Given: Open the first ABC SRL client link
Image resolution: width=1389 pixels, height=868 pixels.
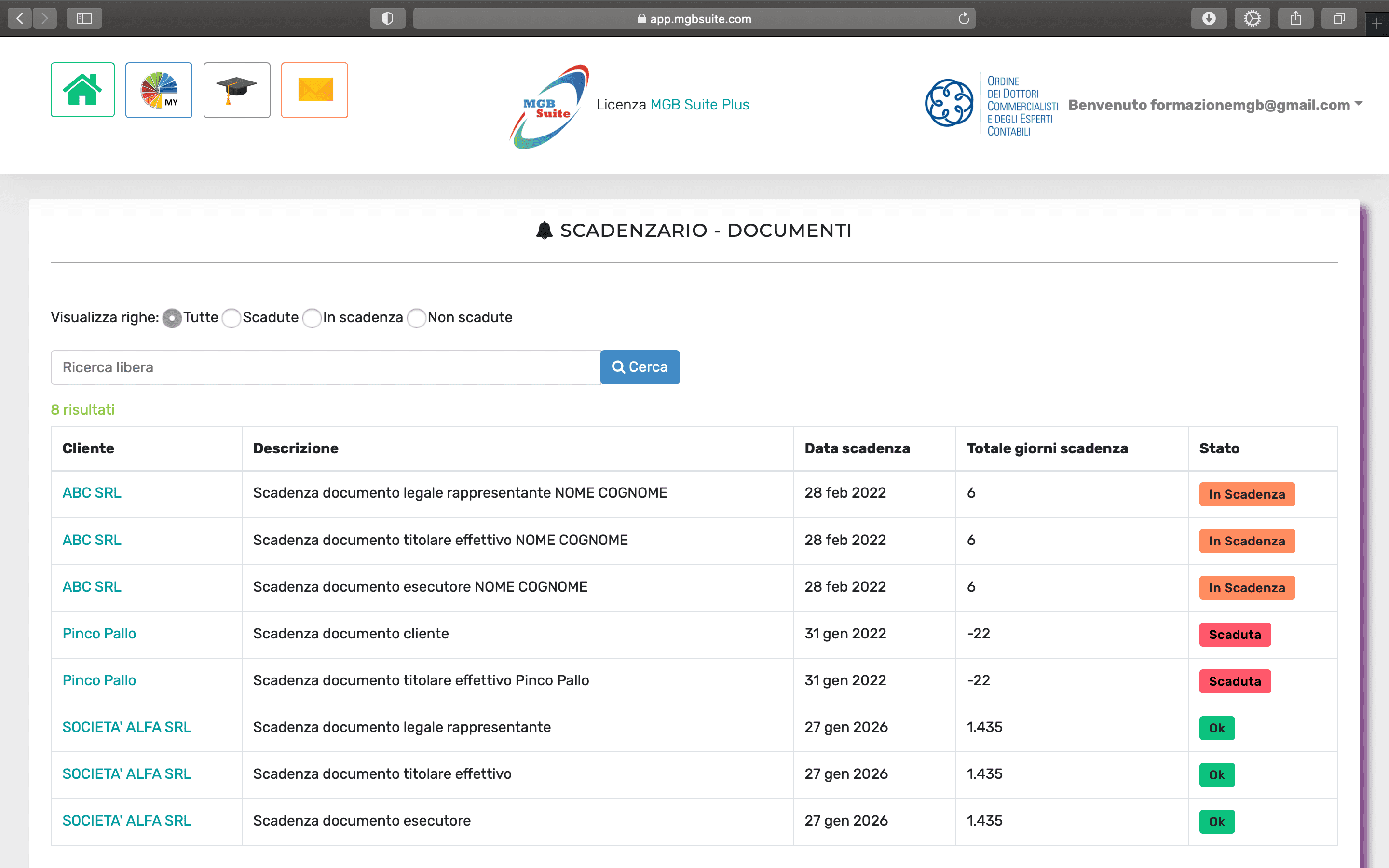Looking at the screenshot, I should [x=92, y=493].
